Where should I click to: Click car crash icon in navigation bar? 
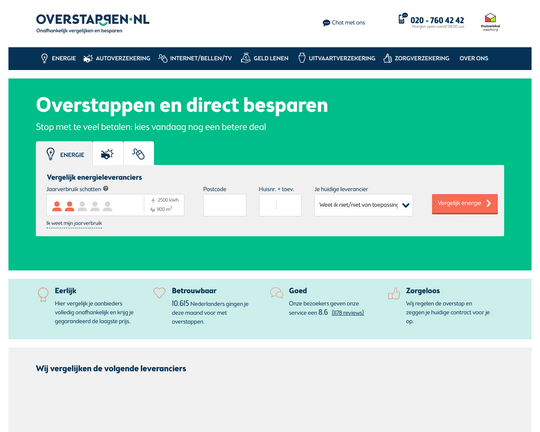pos(88,59)
